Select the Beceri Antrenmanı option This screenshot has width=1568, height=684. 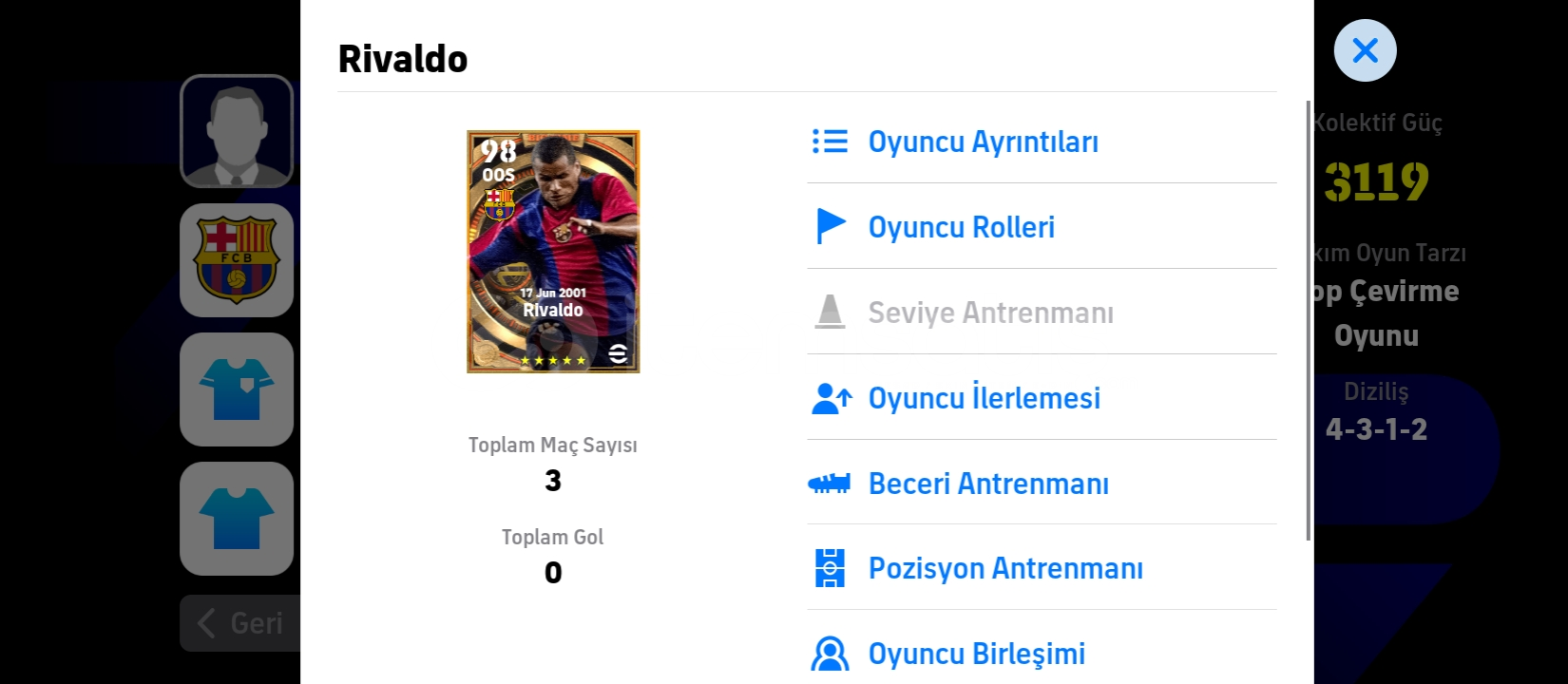coord(1042,484)
